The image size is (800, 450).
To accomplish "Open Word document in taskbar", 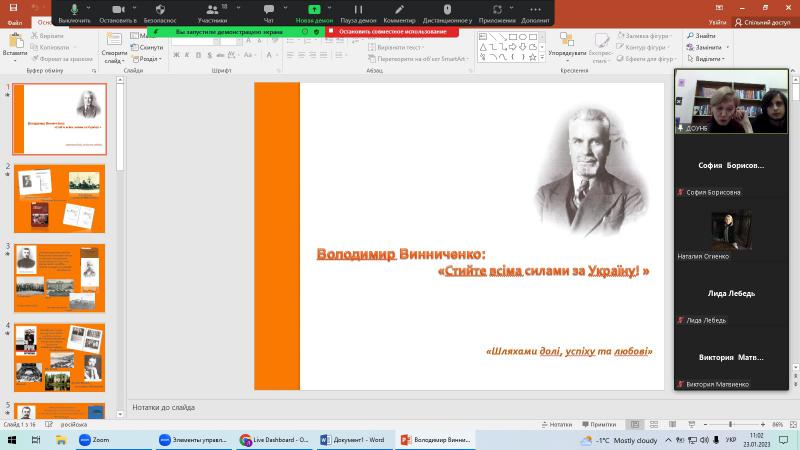I will click(x=355, y=440).
